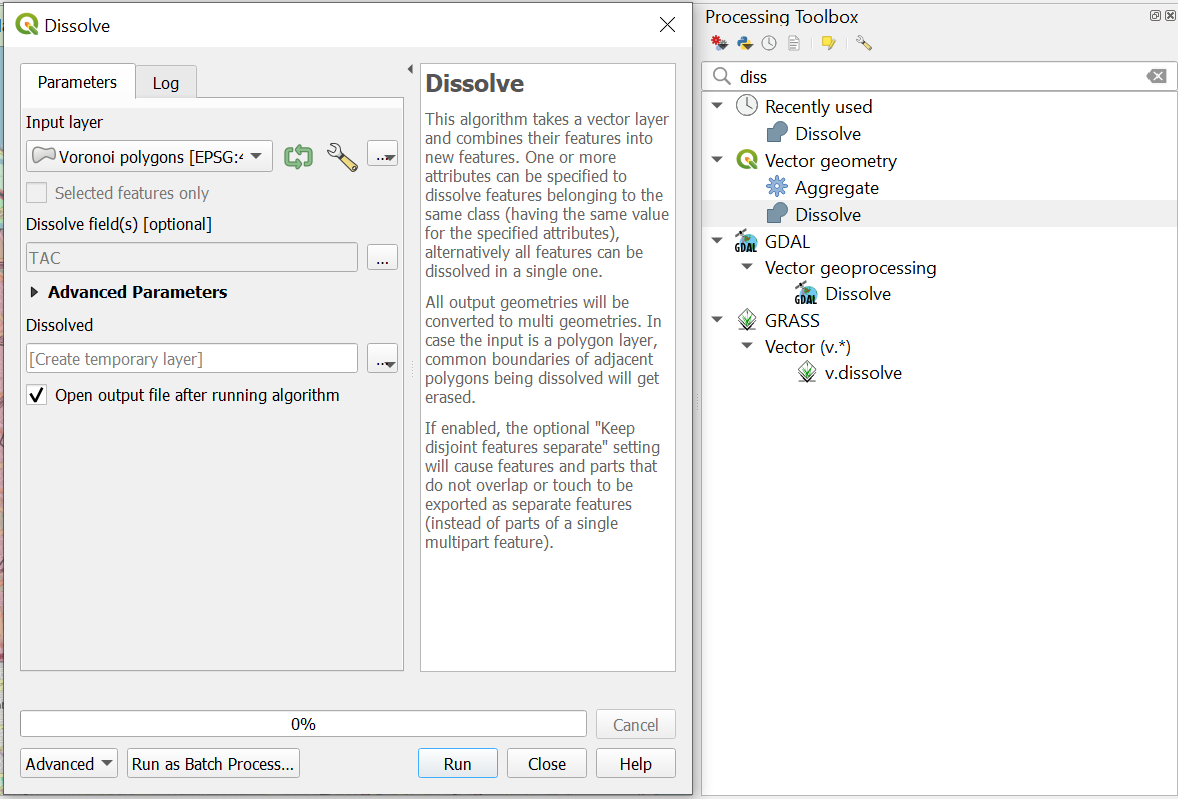This screenshot has width=1178, height=799.
Task: Open Processing options via the wrench icon
Action: point(864,42)
